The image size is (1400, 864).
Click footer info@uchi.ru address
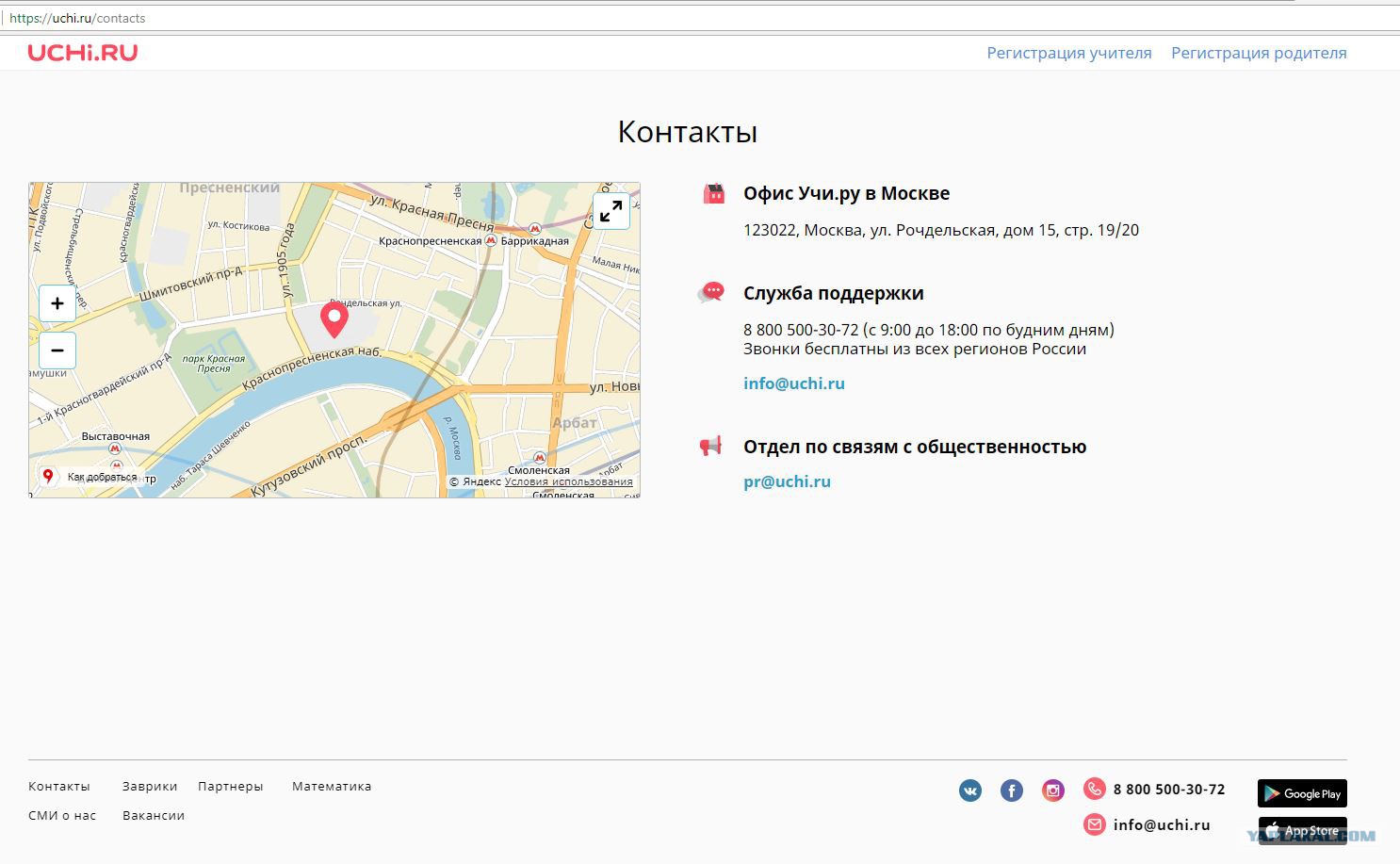[x=1162, y=824]
